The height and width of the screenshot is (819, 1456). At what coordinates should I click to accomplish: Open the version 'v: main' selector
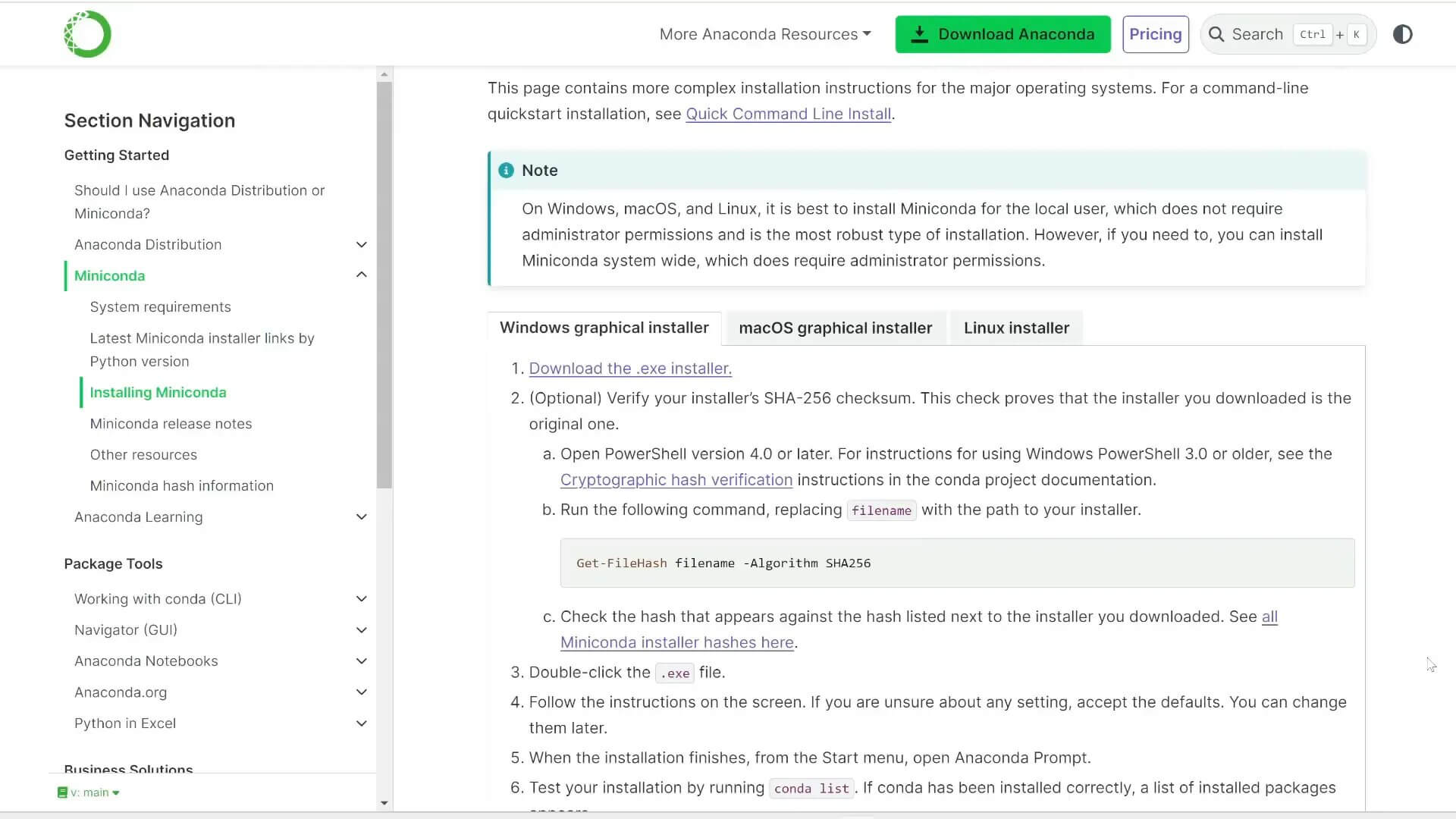[x=89, y=792]
